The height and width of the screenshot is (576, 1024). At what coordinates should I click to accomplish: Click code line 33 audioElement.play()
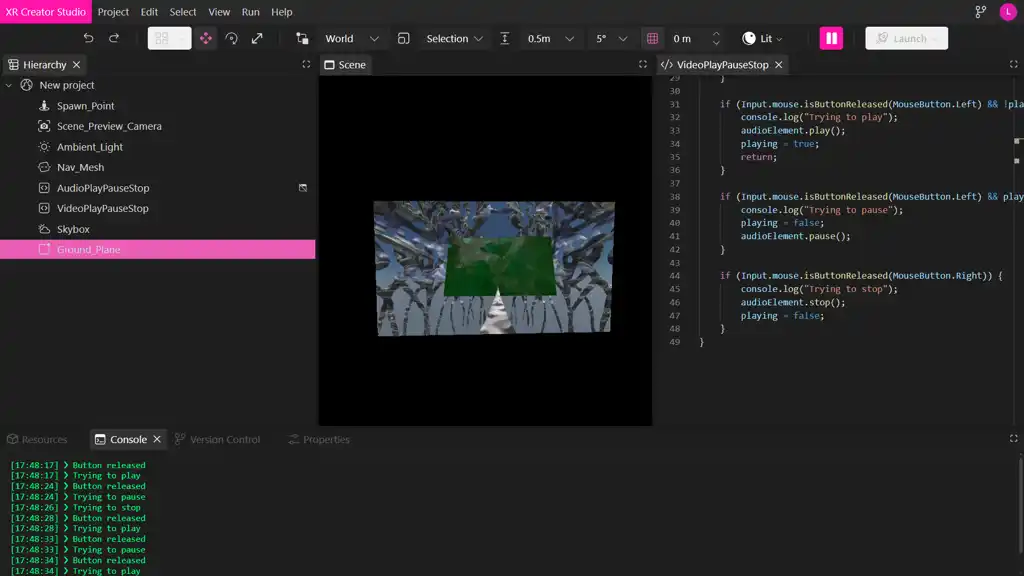[793, 130]
